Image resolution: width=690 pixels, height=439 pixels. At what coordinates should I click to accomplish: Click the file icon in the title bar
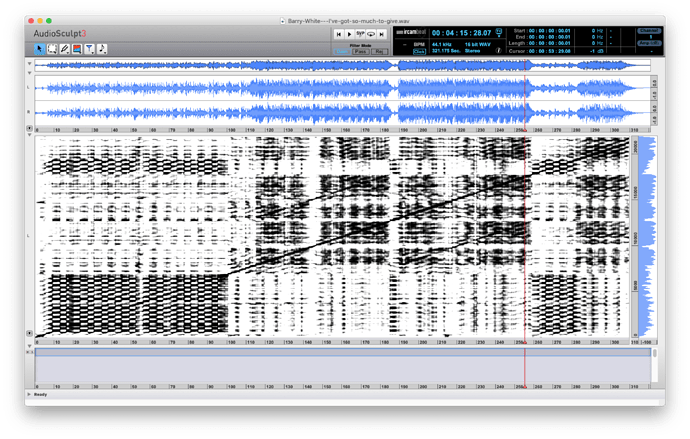283,21
